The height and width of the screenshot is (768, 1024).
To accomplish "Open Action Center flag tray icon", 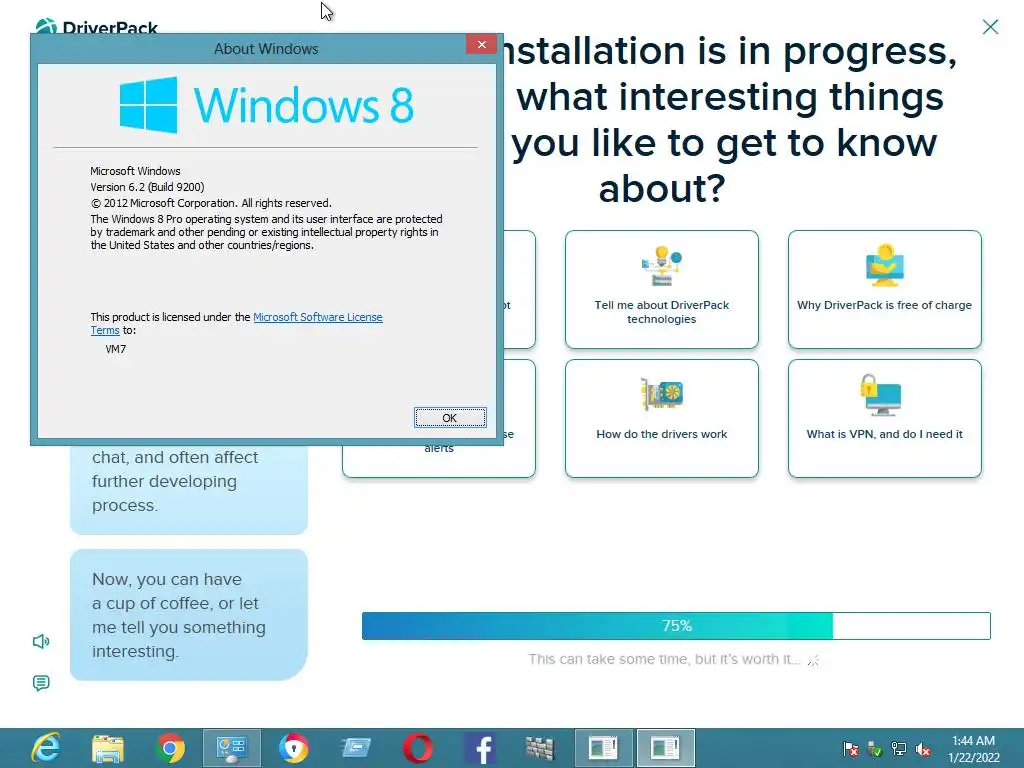I will click(850, 749).
